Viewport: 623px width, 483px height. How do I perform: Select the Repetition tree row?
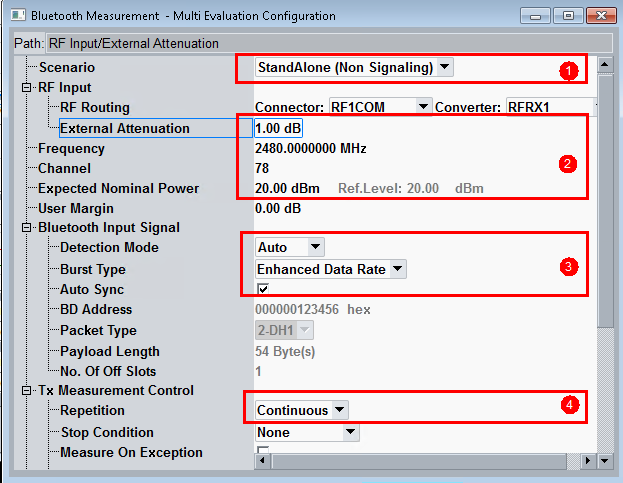click(92, 410)
